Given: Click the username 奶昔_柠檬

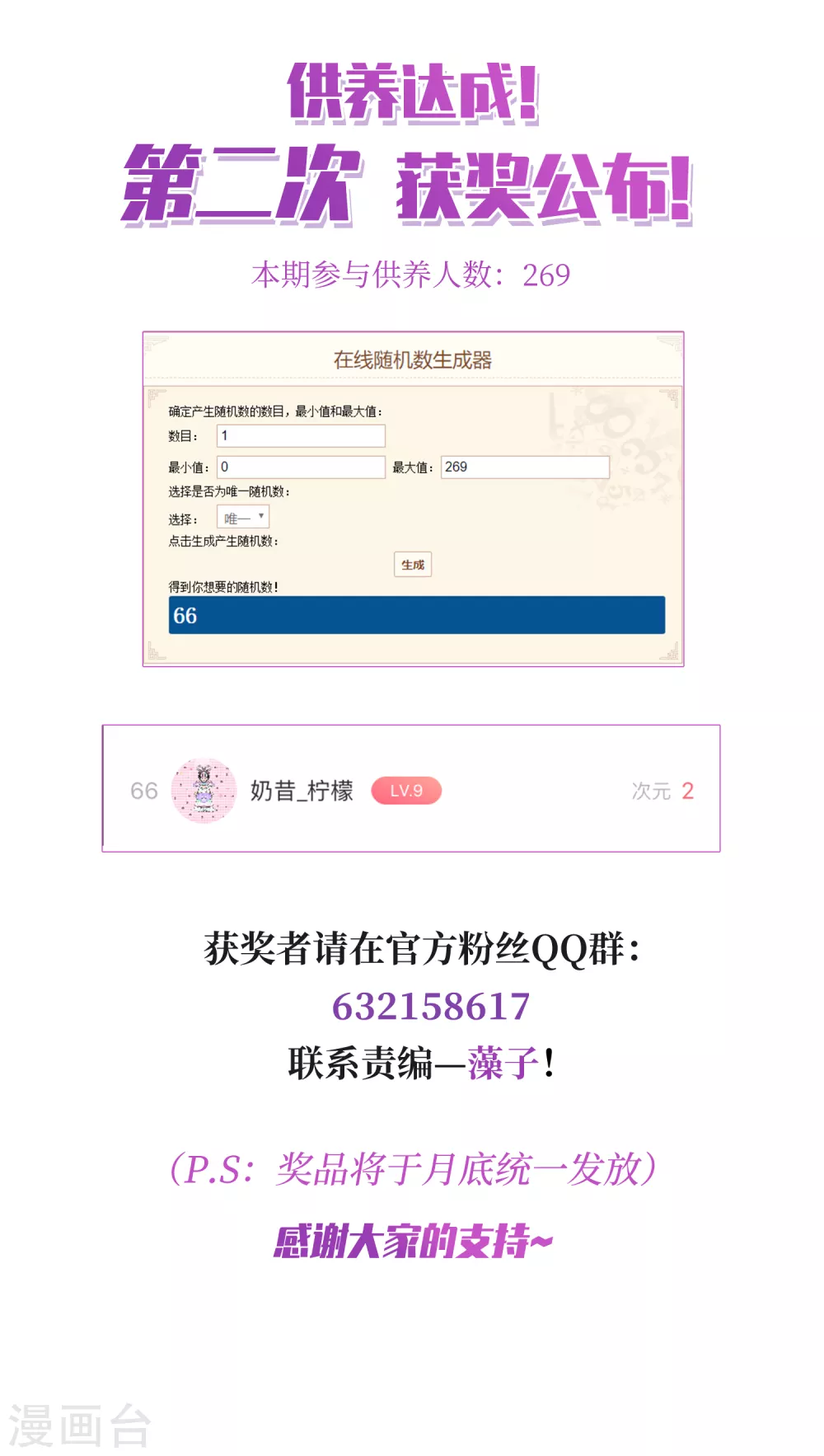Looking at the screenshot, I should (302, 791).
